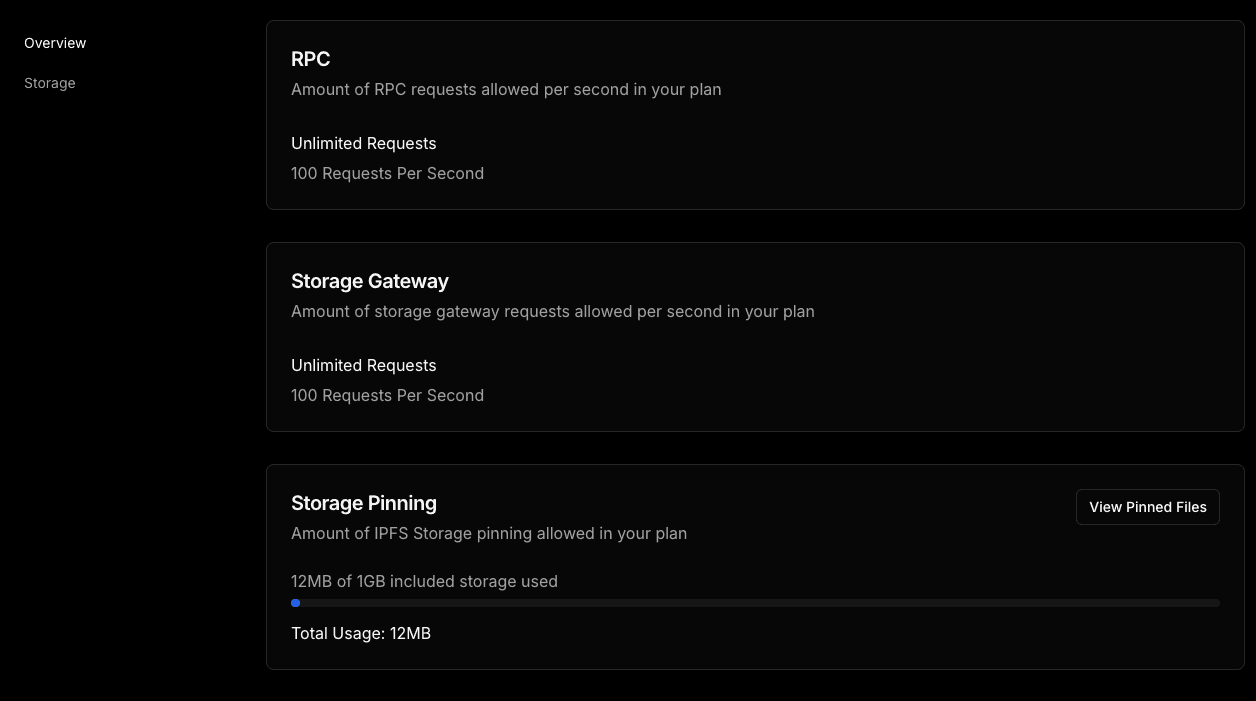Click Unlimited Requests in Storage Gateway card

pos(363,365)
